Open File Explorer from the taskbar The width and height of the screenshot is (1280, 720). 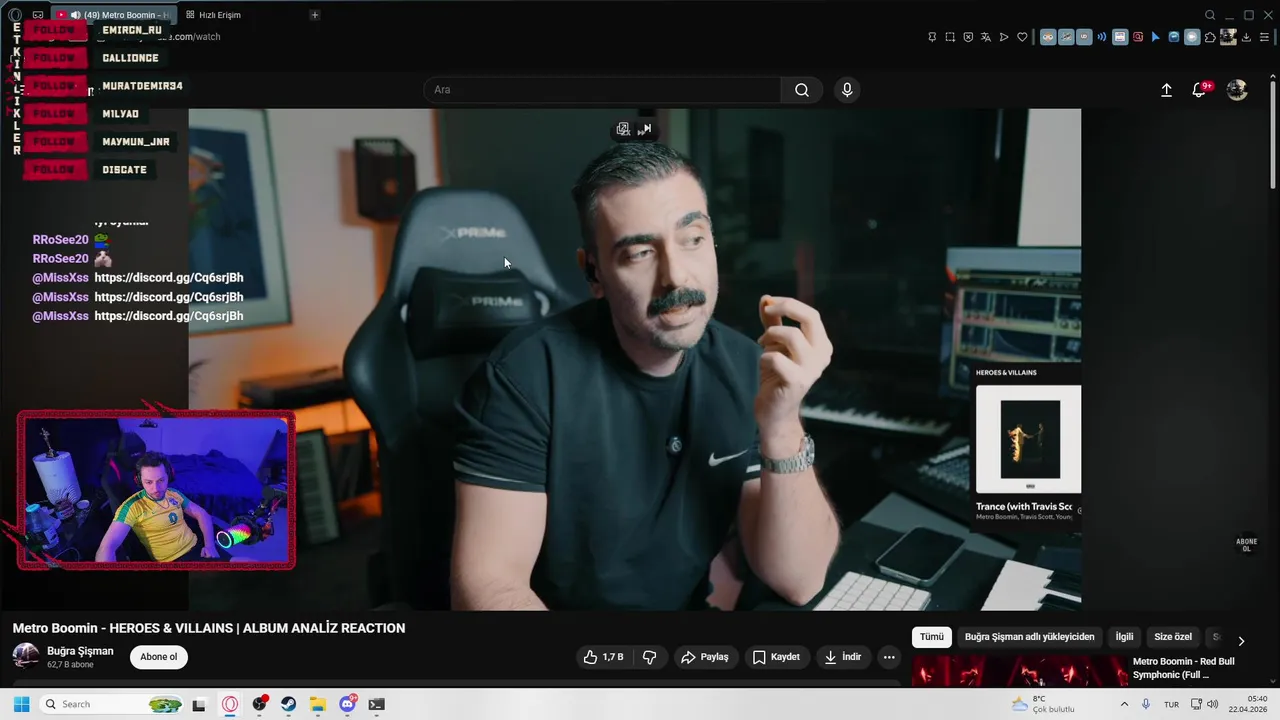(318, 704)
